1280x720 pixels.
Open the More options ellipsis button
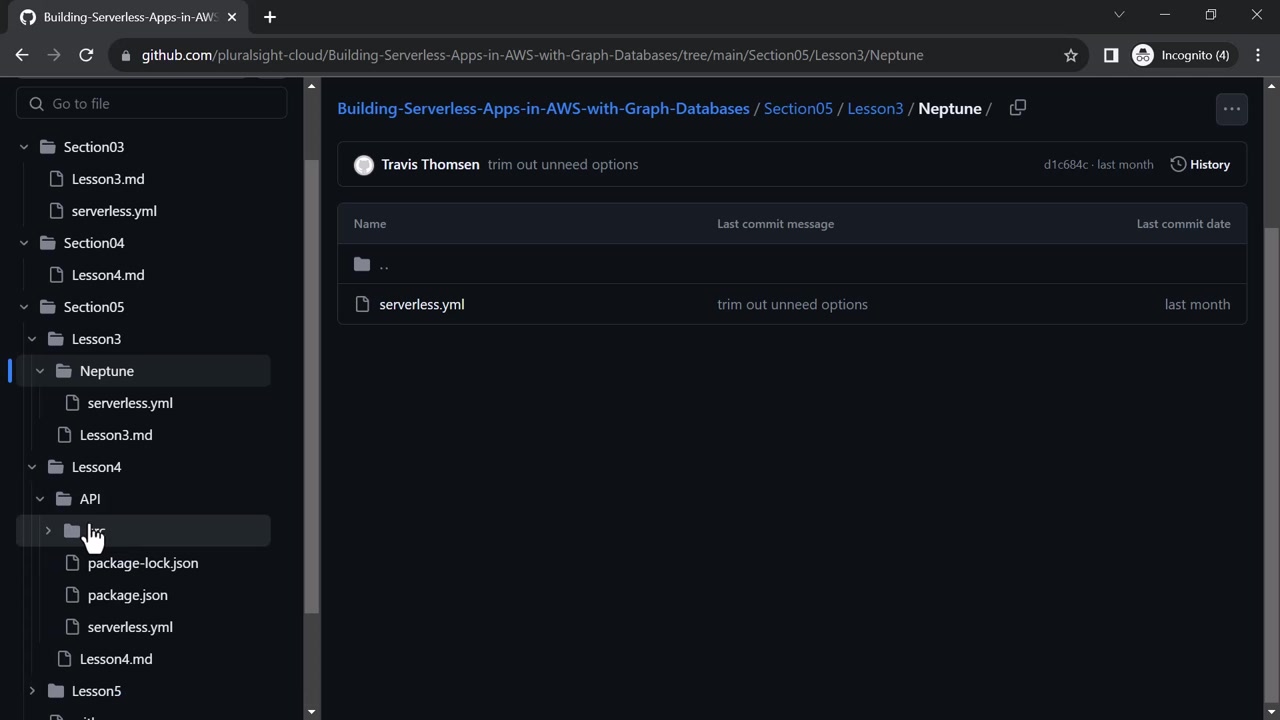pyautogui.click(x=1232, y=109)
